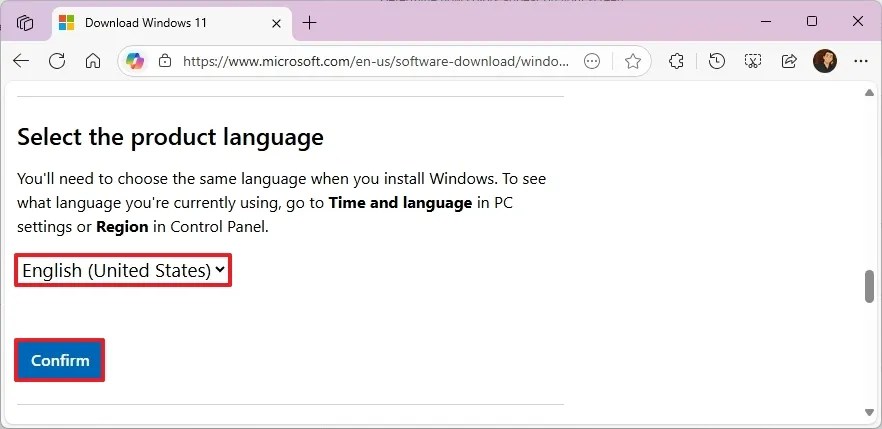
Task: Close the Download Windows 11 tab
Action: (276, 23)
